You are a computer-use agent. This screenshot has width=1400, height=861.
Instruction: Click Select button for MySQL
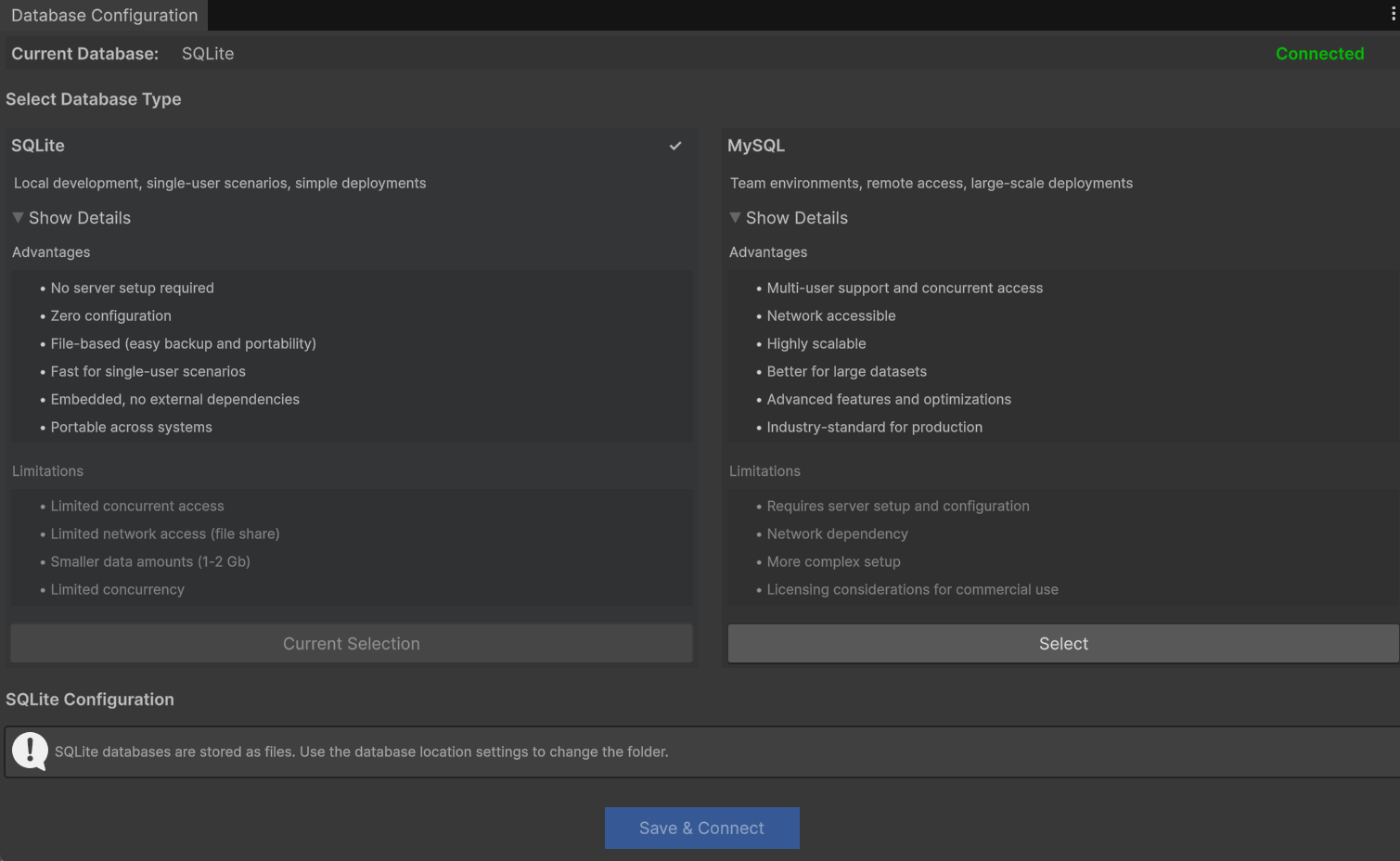(1063, 644)
